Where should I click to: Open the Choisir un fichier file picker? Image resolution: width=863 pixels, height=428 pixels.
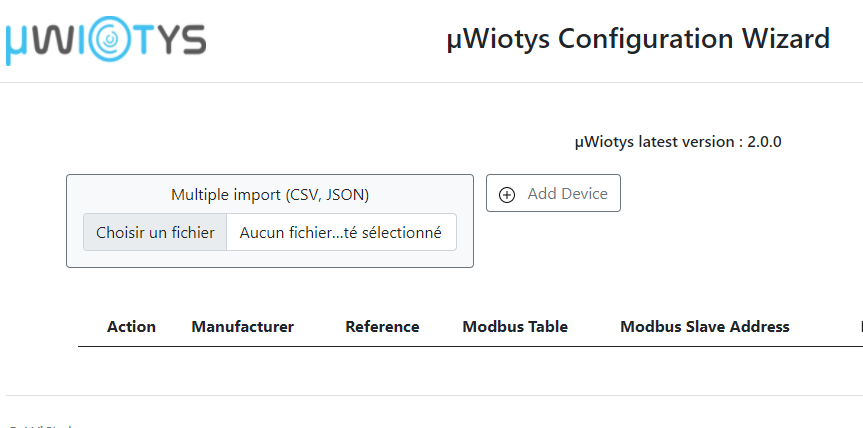coord(155,232)
